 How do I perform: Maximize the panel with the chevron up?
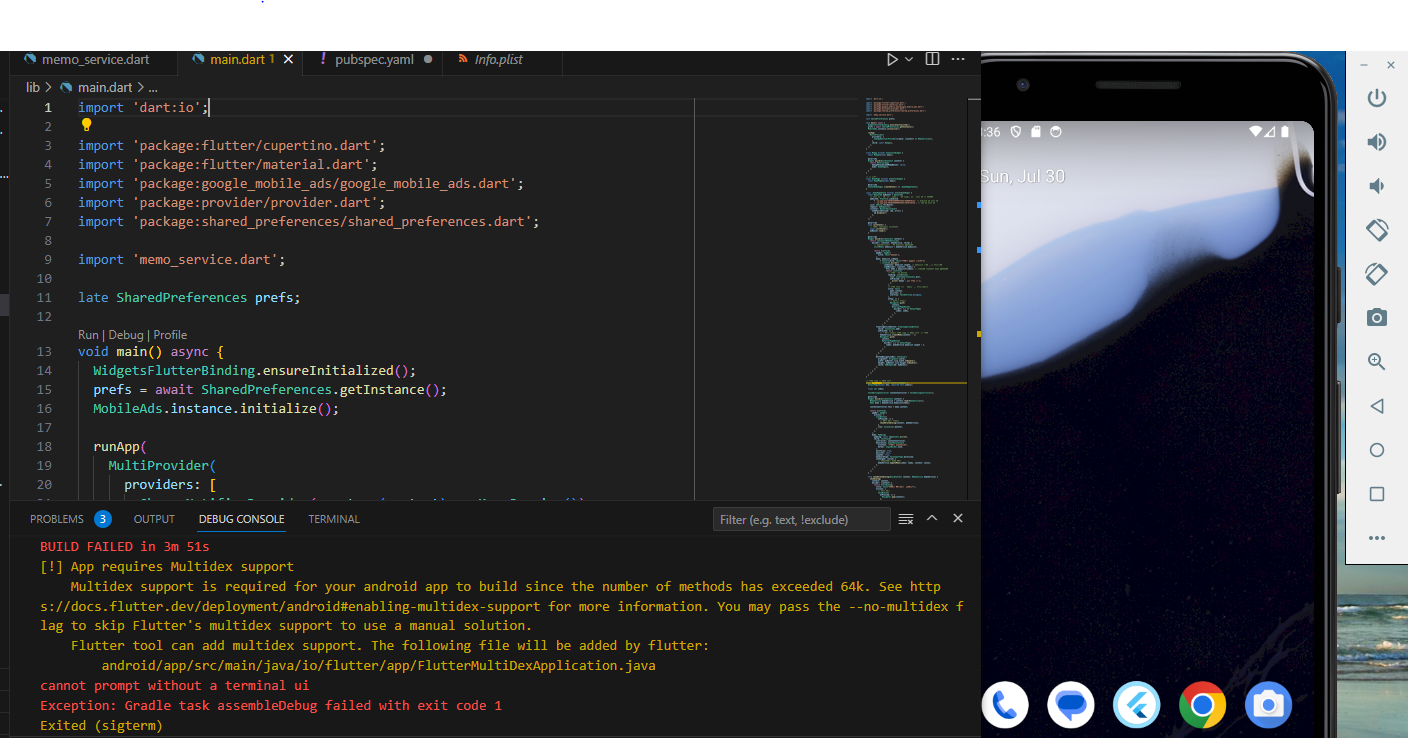point(932,518)
